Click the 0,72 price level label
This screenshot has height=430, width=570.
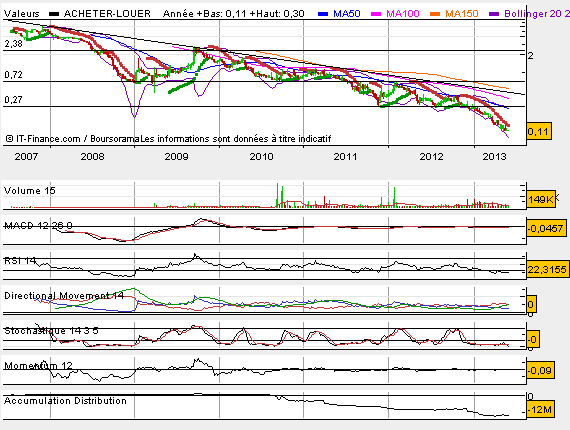13,75
